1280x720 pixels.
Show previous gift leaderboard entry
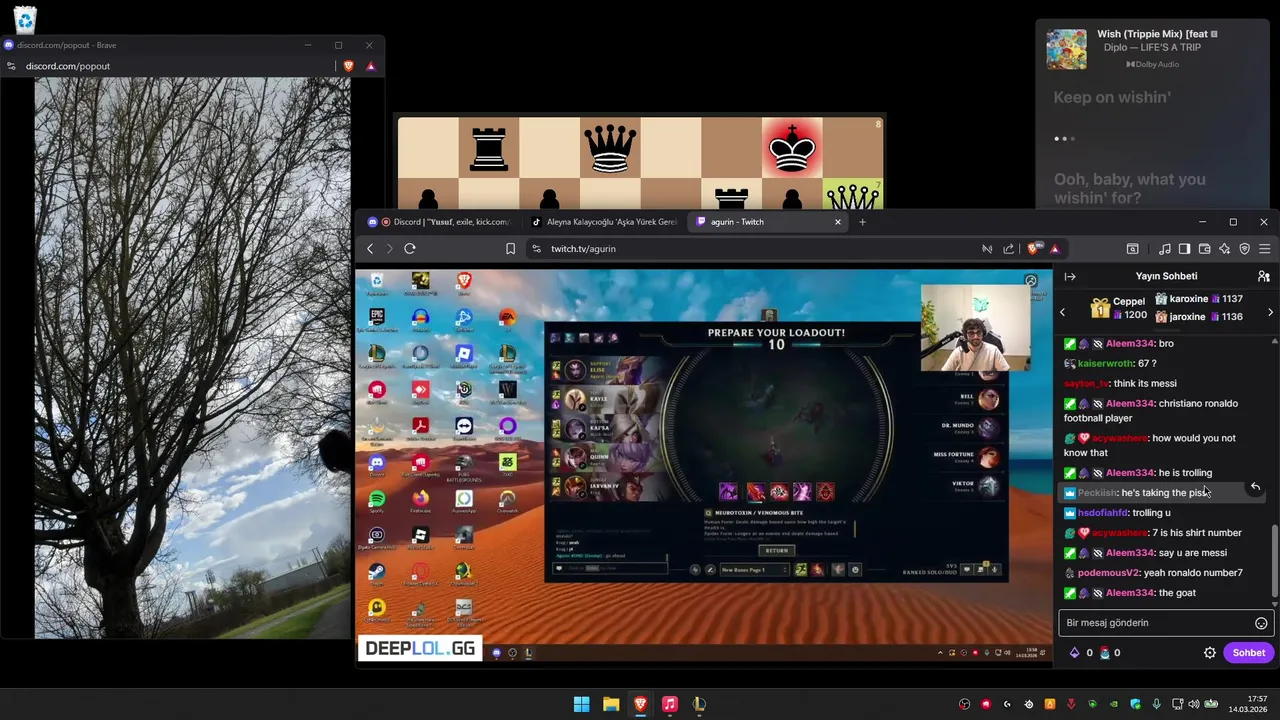pos(1063,313)
